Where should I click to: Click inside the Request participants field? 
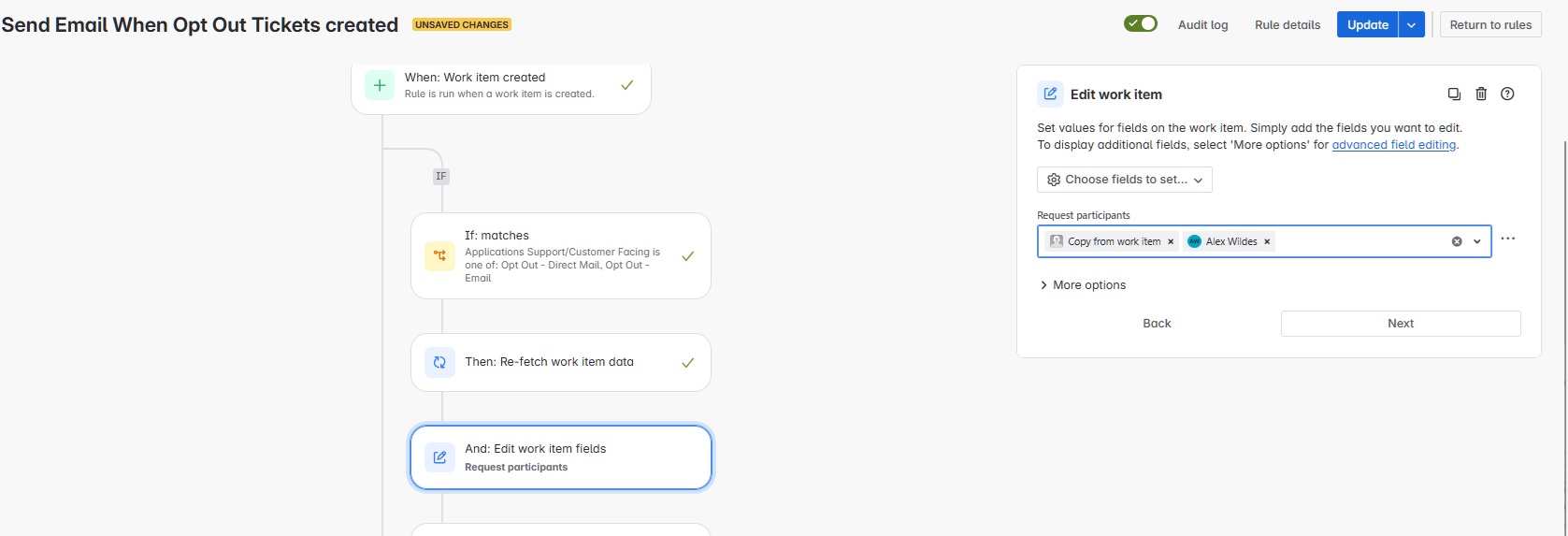1360,241
